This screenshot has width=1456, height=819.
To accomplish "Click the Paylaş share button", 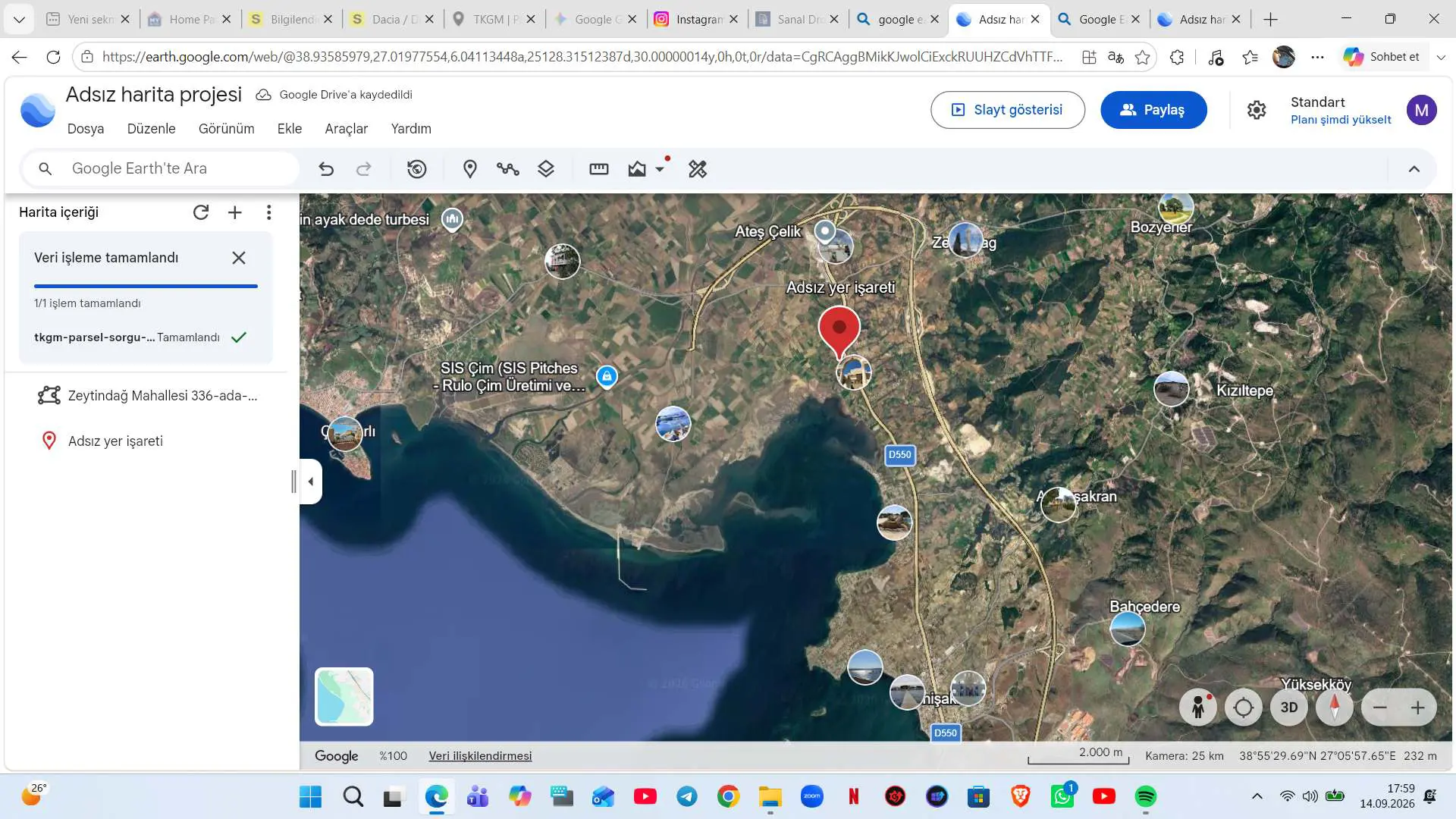I will [1153, 110].
